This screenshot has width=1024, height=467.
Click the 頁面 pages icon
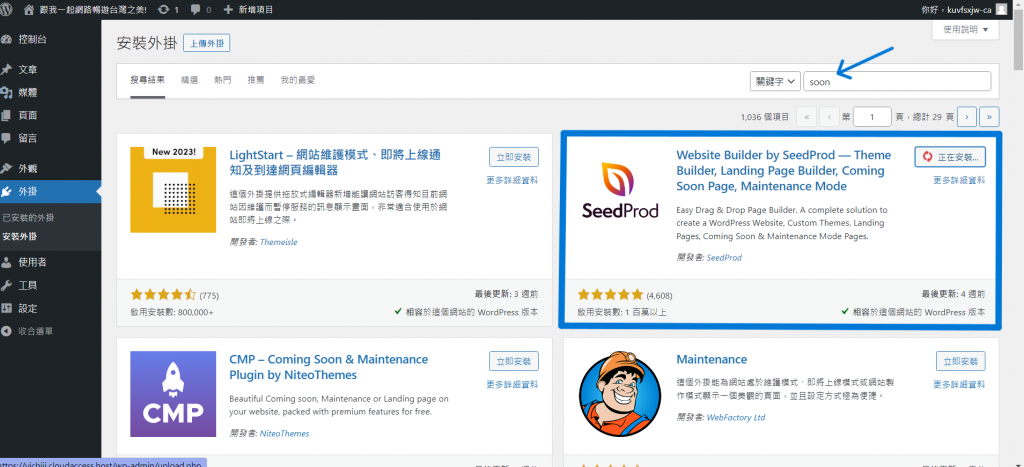click(x=7, y=115)
